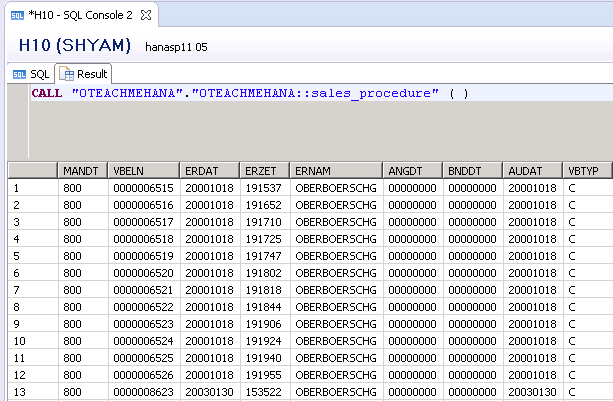Click ERZET value 191818

pos(263,290)
